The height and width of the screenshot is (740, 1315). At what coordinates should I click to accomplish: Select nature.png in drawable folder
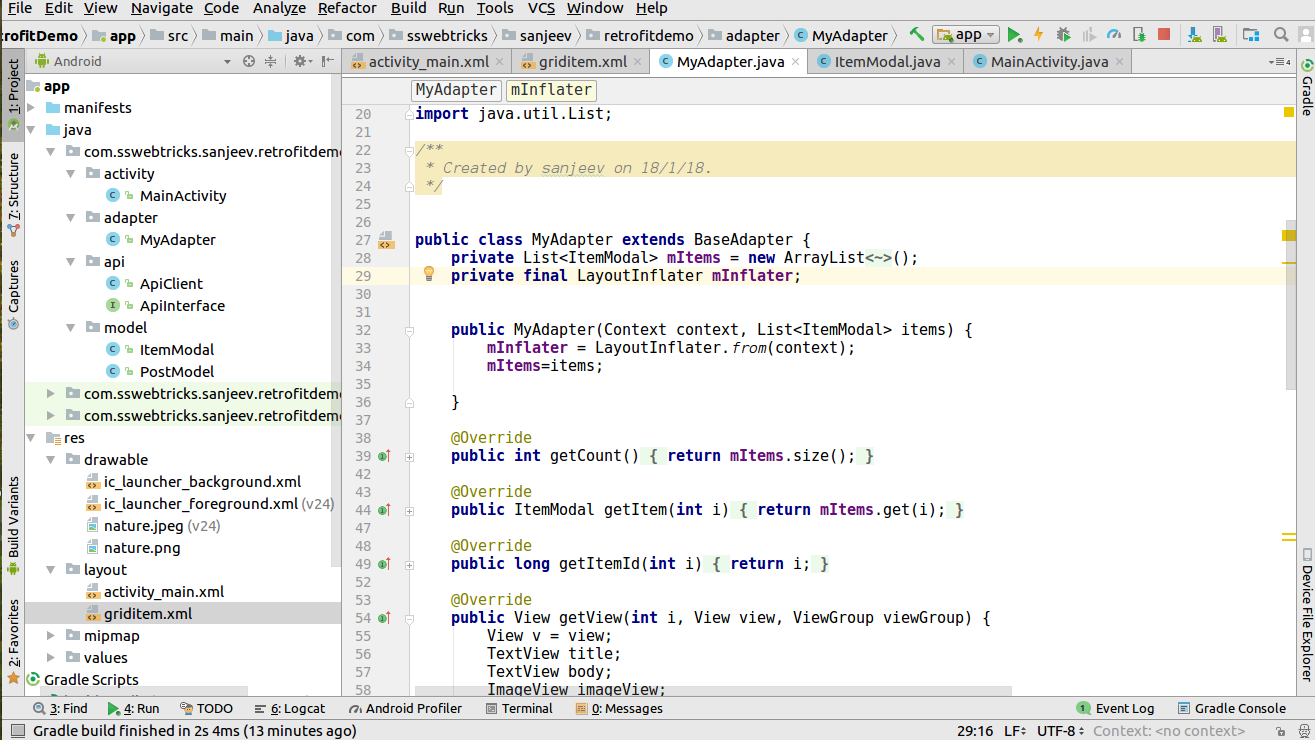(x=142, y=548)
